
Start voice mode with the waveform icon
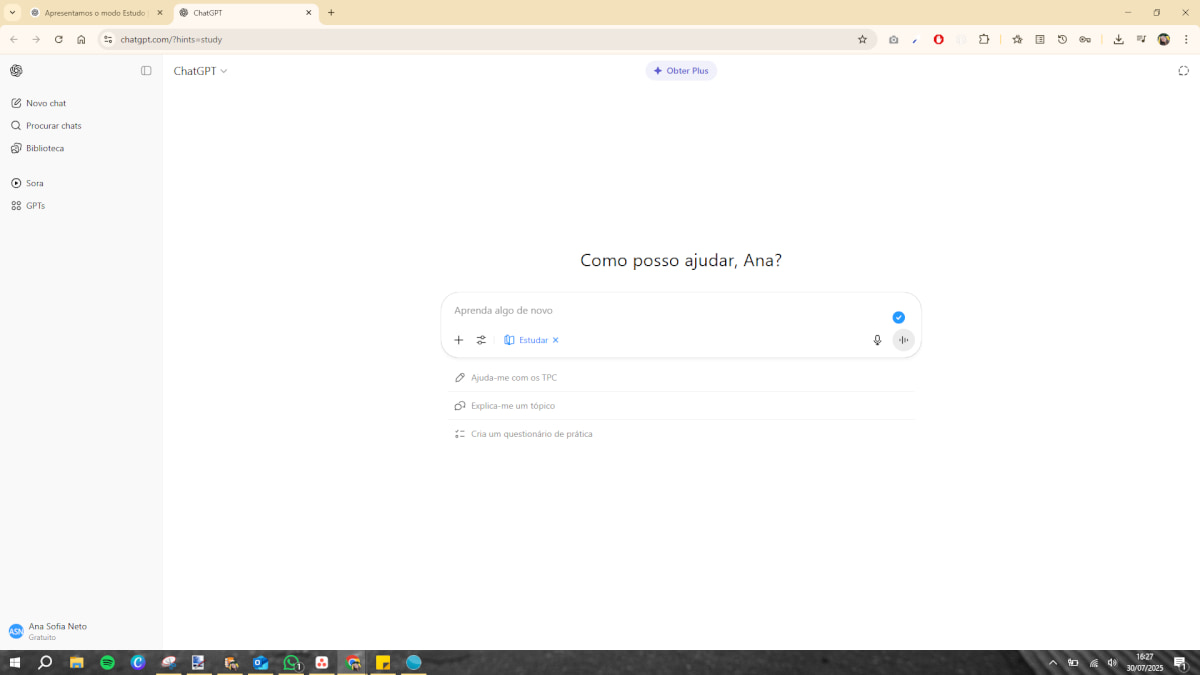(903, 340)
